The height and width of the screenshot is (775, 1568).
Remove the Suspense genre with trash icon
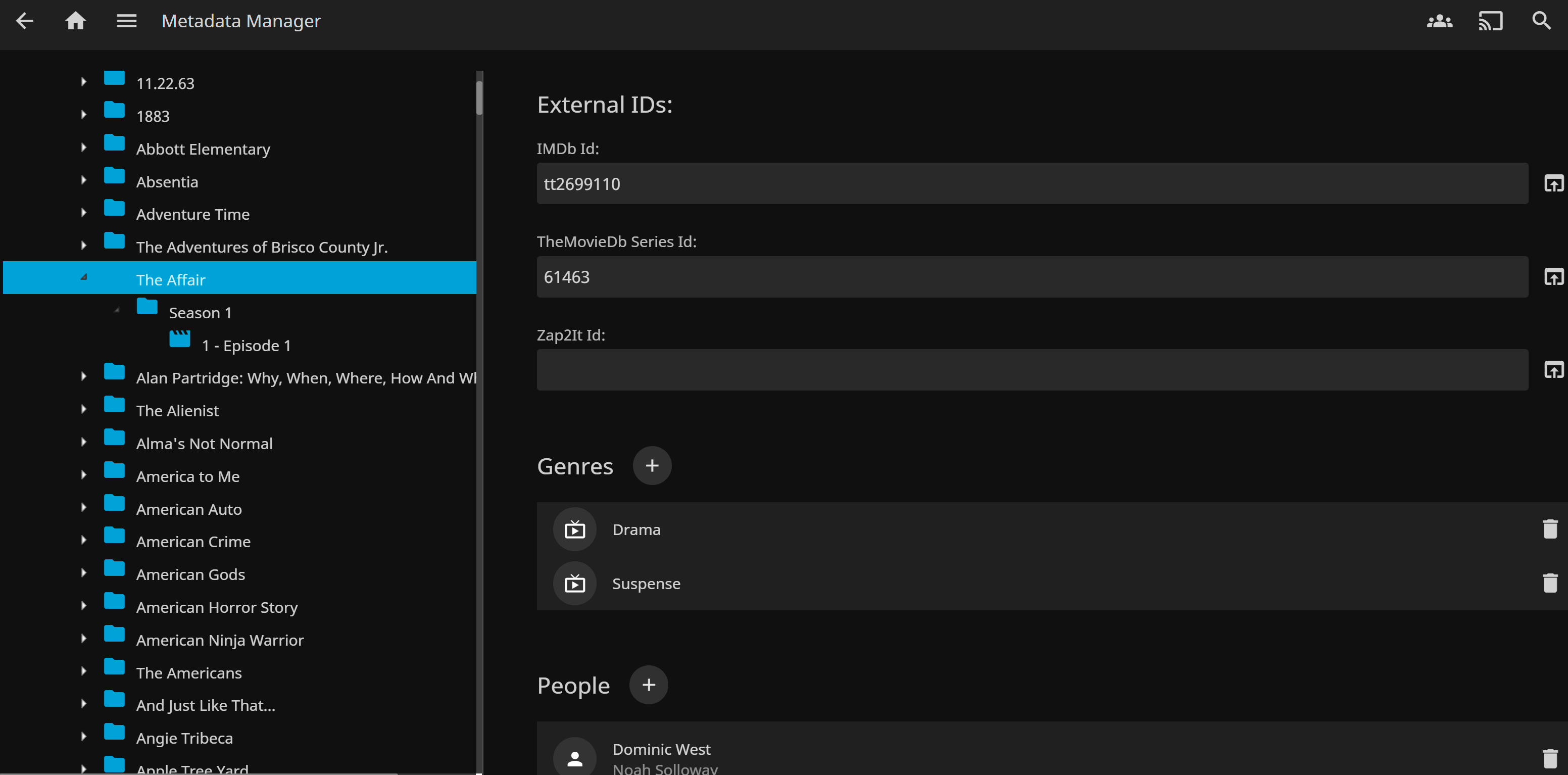1550,583
